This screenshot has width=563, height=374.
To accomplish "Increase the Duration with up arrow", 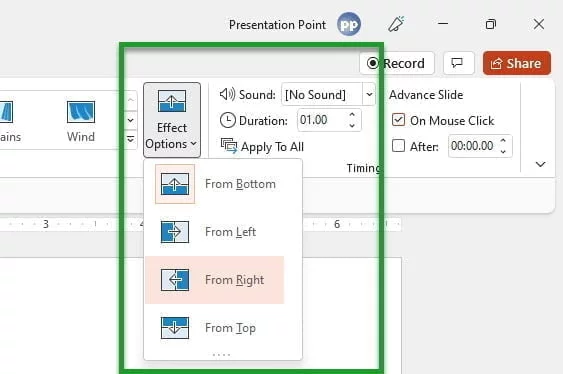I will [x=352, y=115].
